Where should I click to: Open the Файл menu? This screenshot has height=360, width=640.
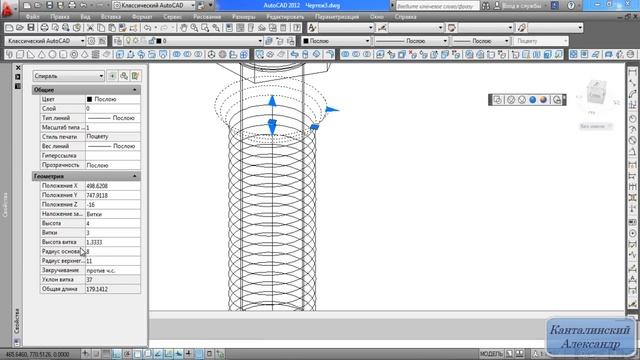[x=32, y=17]
